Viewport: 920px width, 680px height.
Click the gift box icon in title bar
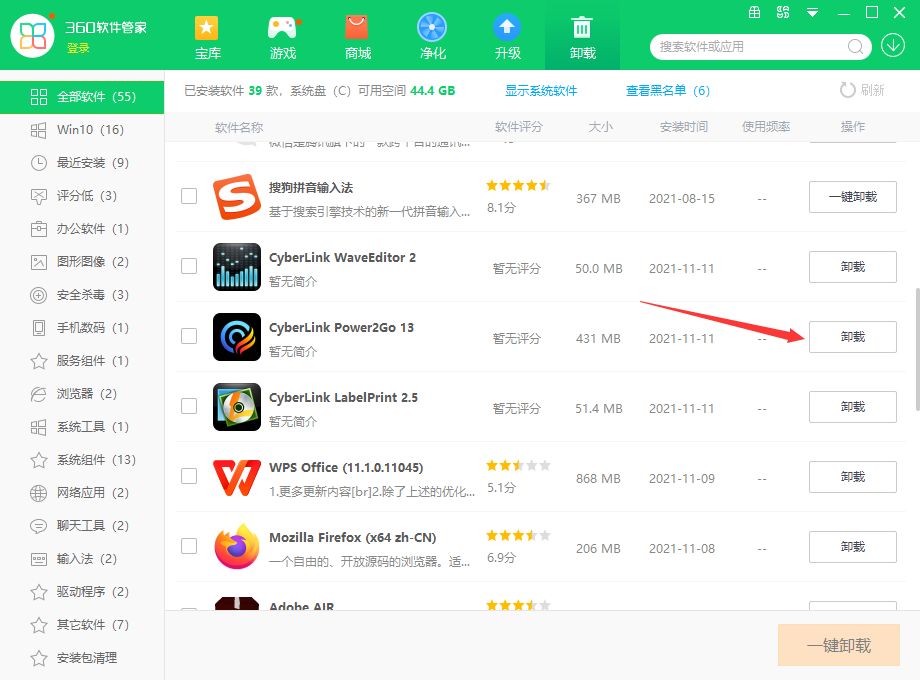coord(755,12)
